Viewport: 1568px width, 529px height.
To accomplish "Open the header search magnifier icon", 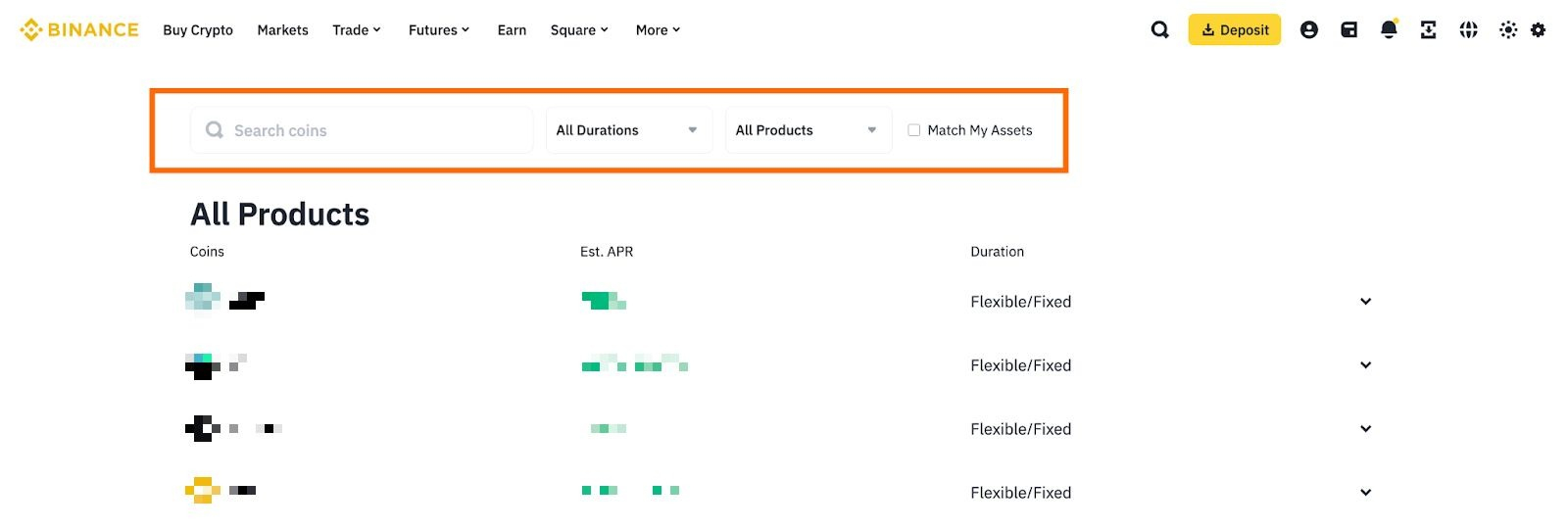I will (1159, 30).
